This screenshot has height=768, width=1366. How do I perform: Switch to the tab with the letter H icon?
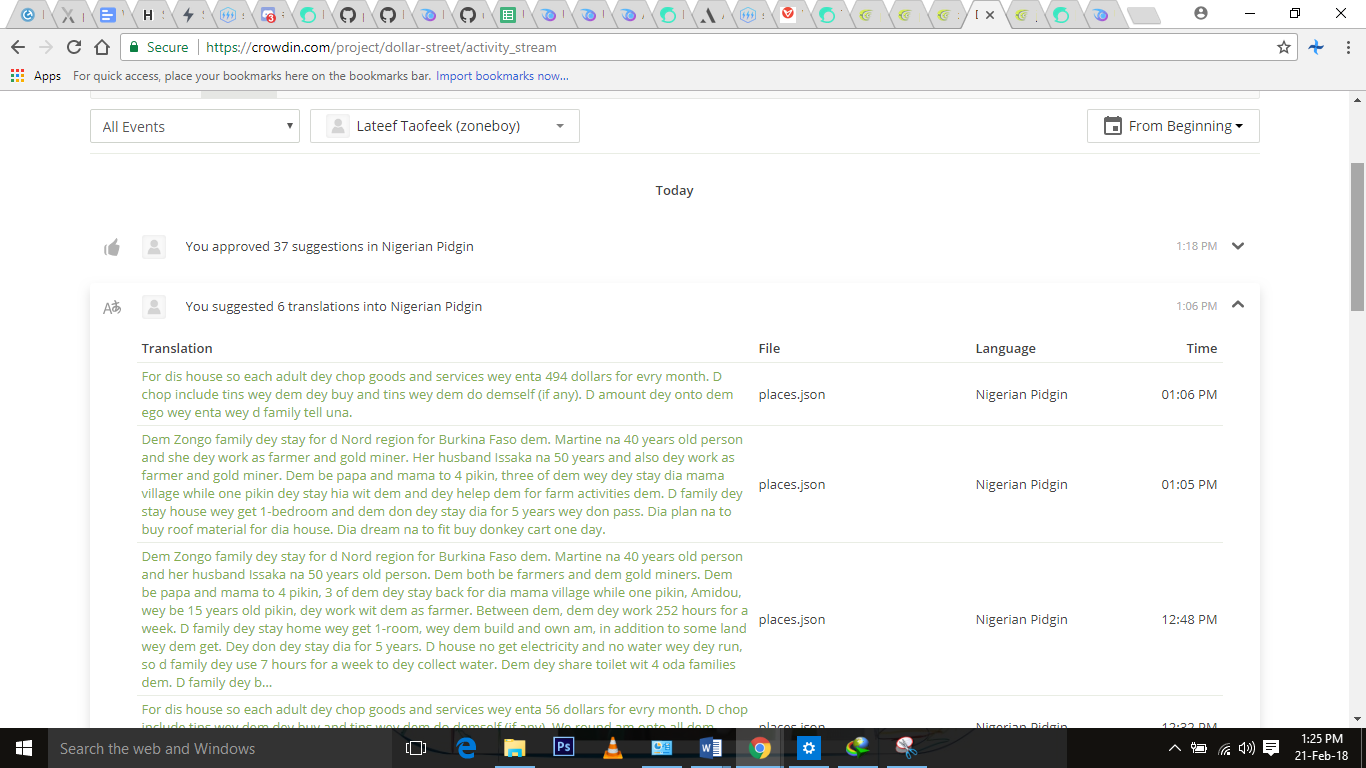[x=148, y=15]
